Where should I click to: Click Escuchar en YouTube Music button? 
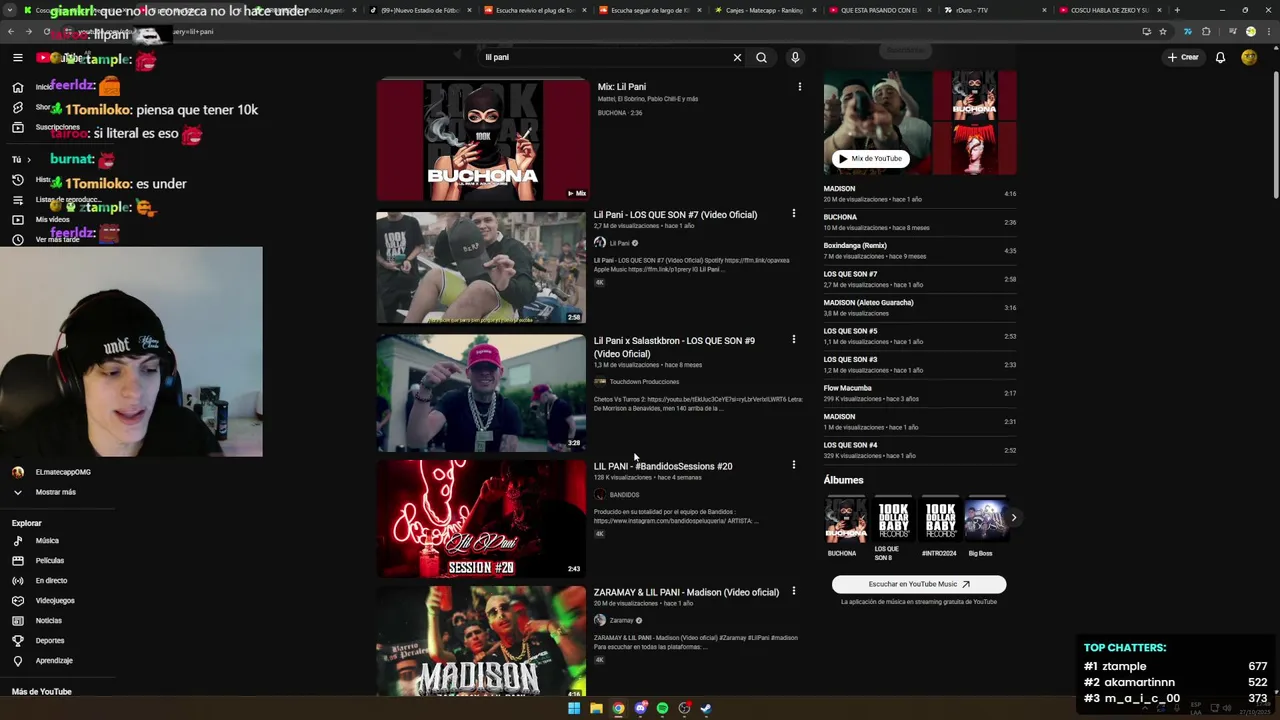pos(919,584)
